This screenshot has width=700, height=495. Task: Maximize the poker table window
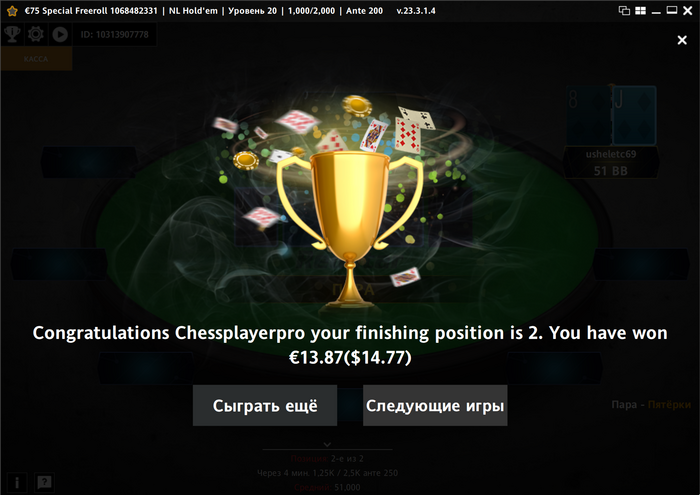[x=671, y=10]
